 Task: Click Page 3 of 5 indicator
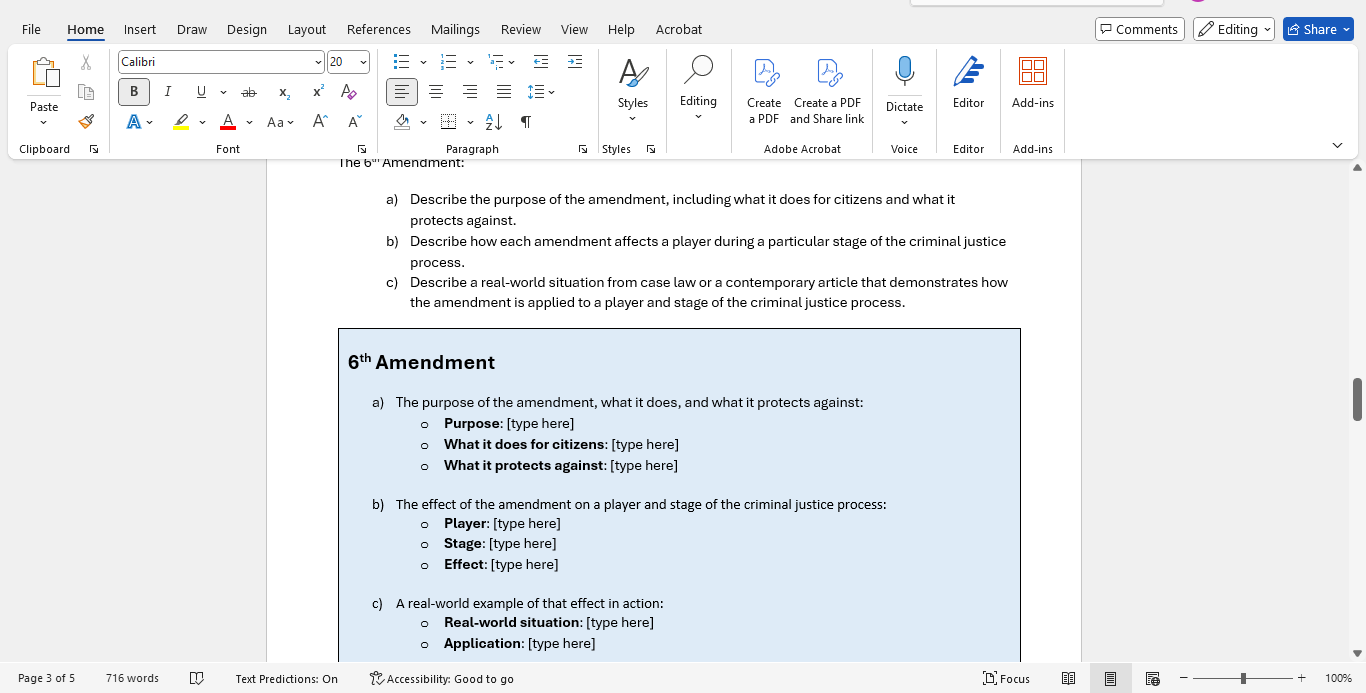pyautogui.click(x=46, y=678)
